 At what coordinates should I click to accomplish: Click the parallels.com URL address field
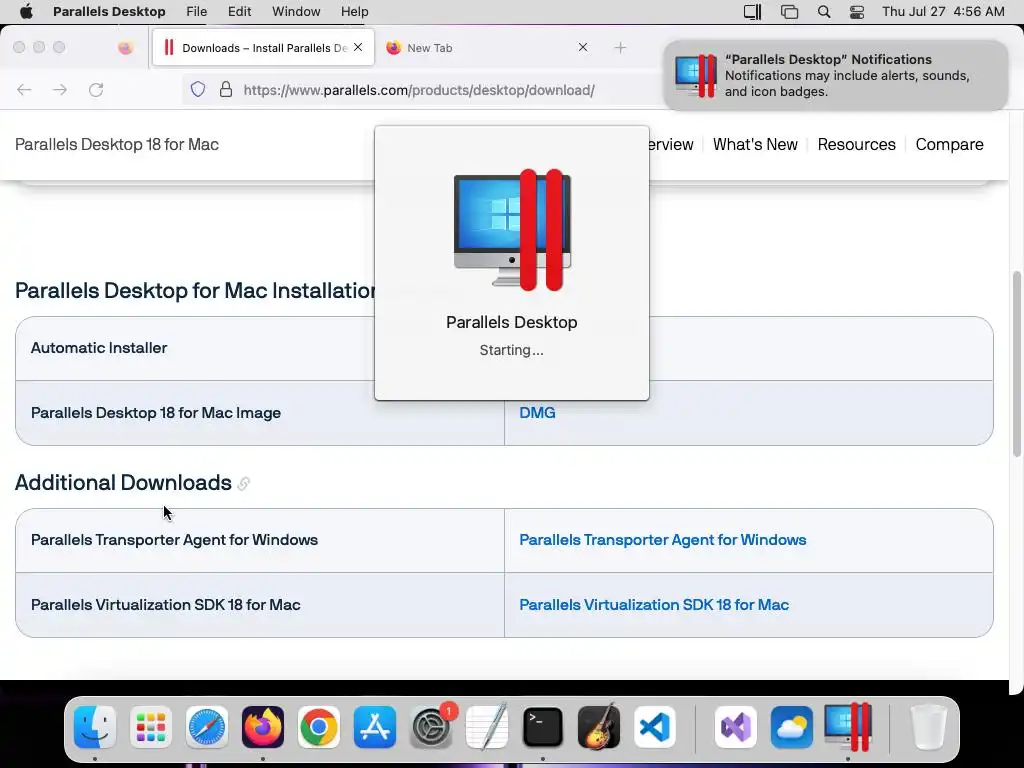click(419, 90)
